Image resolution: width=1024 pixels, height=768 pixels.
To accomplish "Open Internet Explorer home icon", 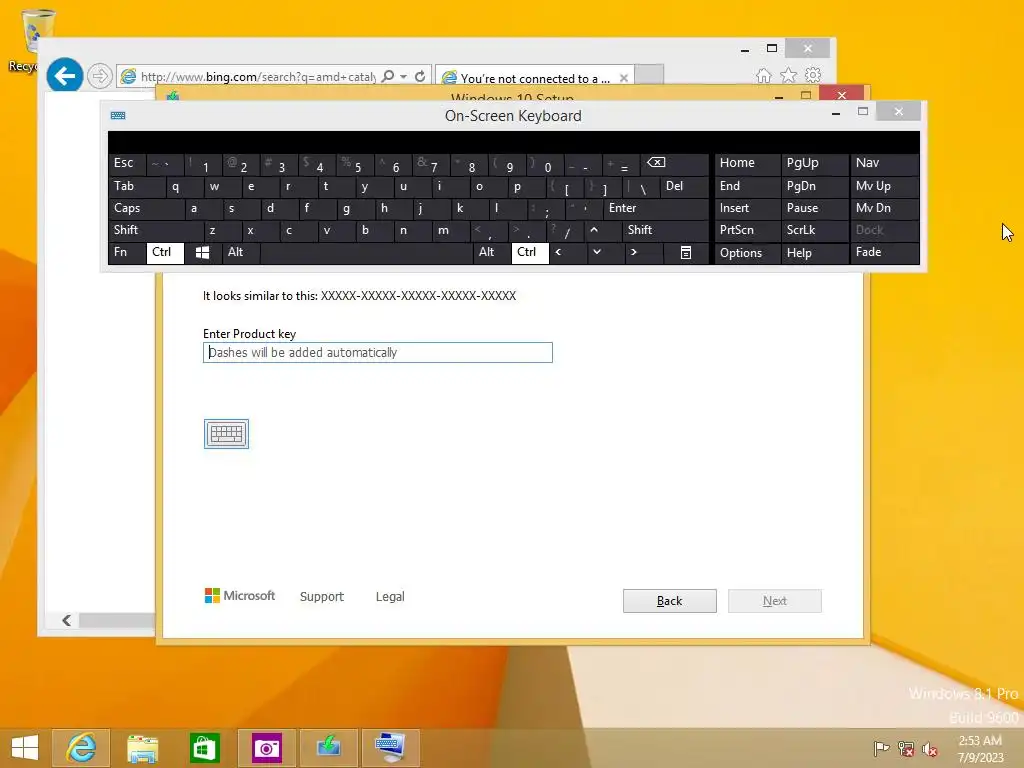I will tap(763, 76).
